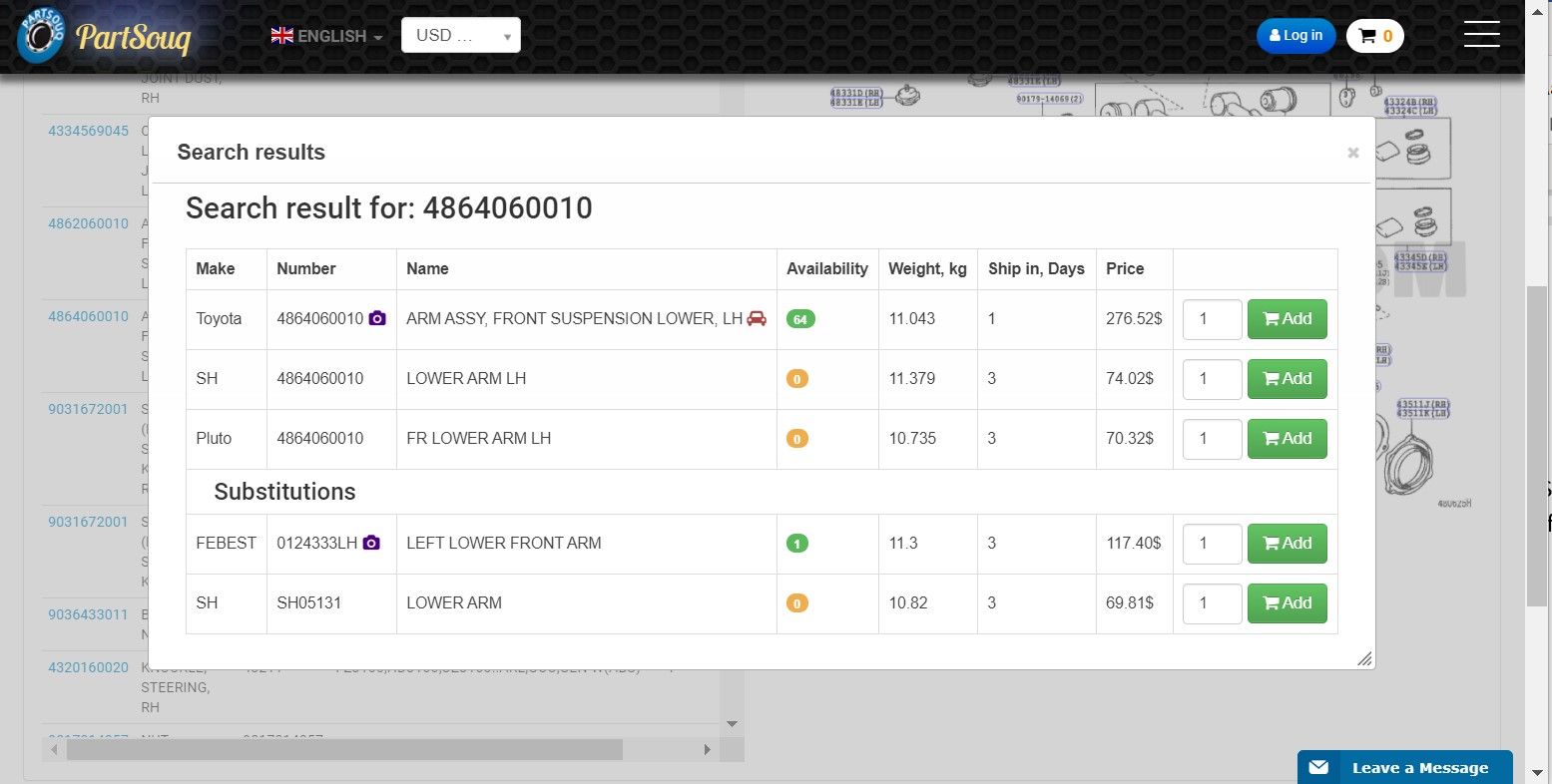Screen dimensions: 1552x784
Task: Click left arrow of horizontal scrollbar
Action: 54,749
